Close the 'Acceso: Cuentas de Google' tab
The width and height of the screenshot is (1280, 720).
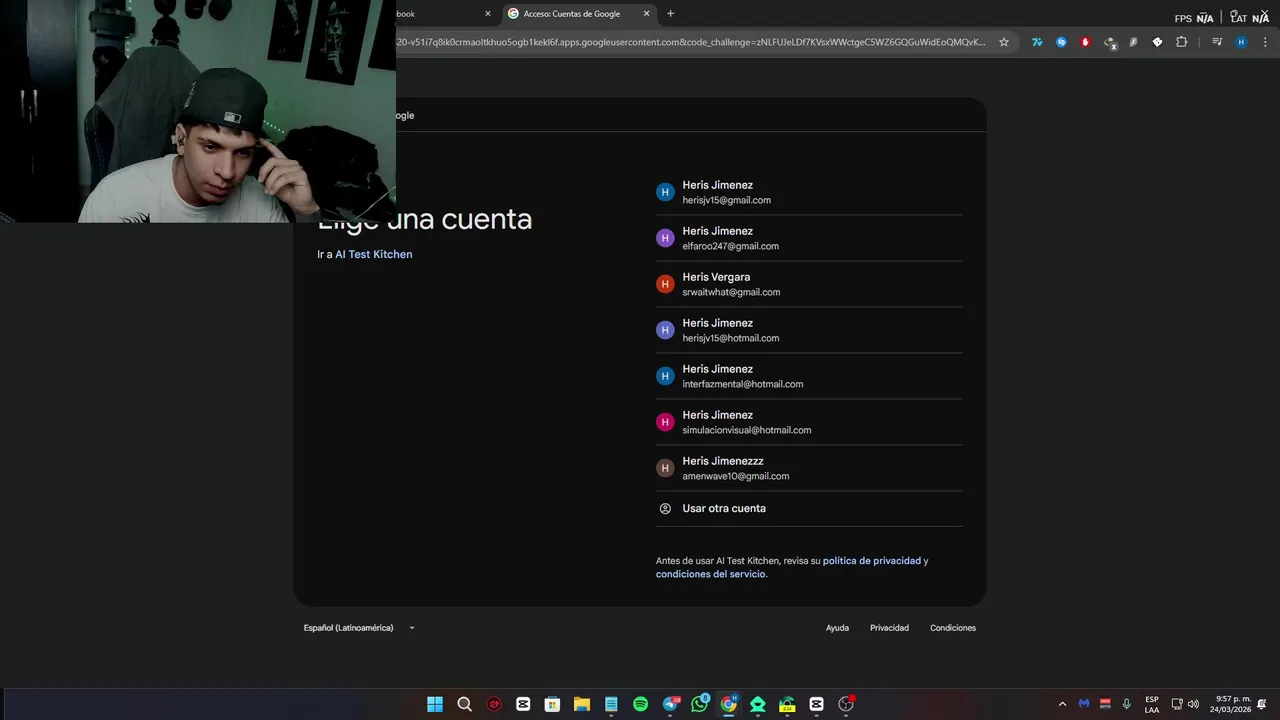coord(646,14)
